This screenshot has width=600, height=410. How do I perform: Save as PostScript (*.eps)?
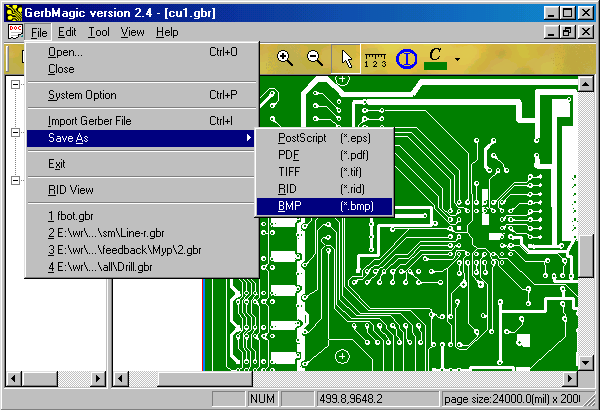pos(324,138)
